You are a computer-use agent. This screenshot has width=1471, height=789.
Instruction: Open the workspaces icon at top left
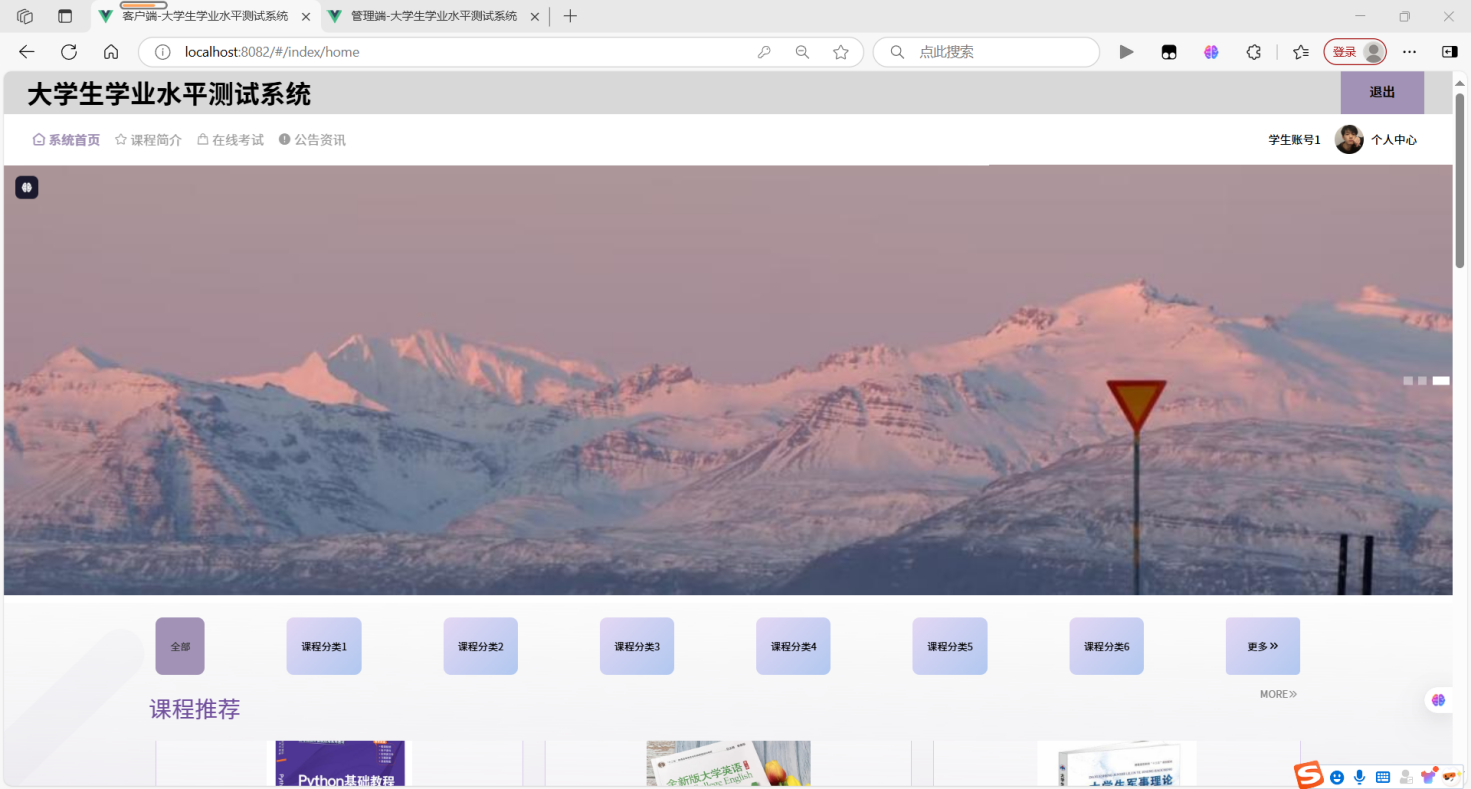[x=25, y=16]
